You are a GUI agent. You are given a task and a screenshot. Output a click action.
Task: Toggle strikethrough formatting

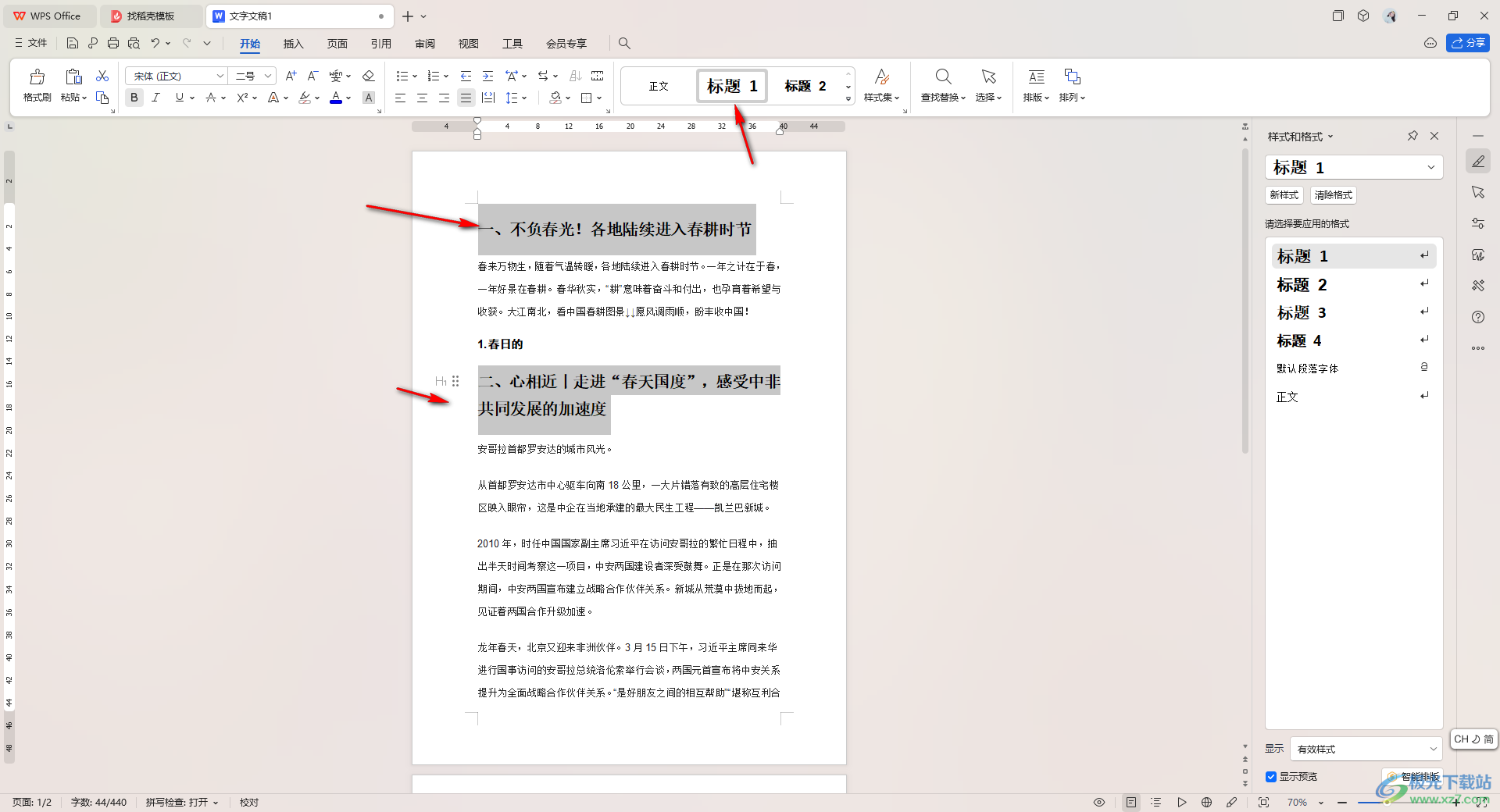(210, 98)
